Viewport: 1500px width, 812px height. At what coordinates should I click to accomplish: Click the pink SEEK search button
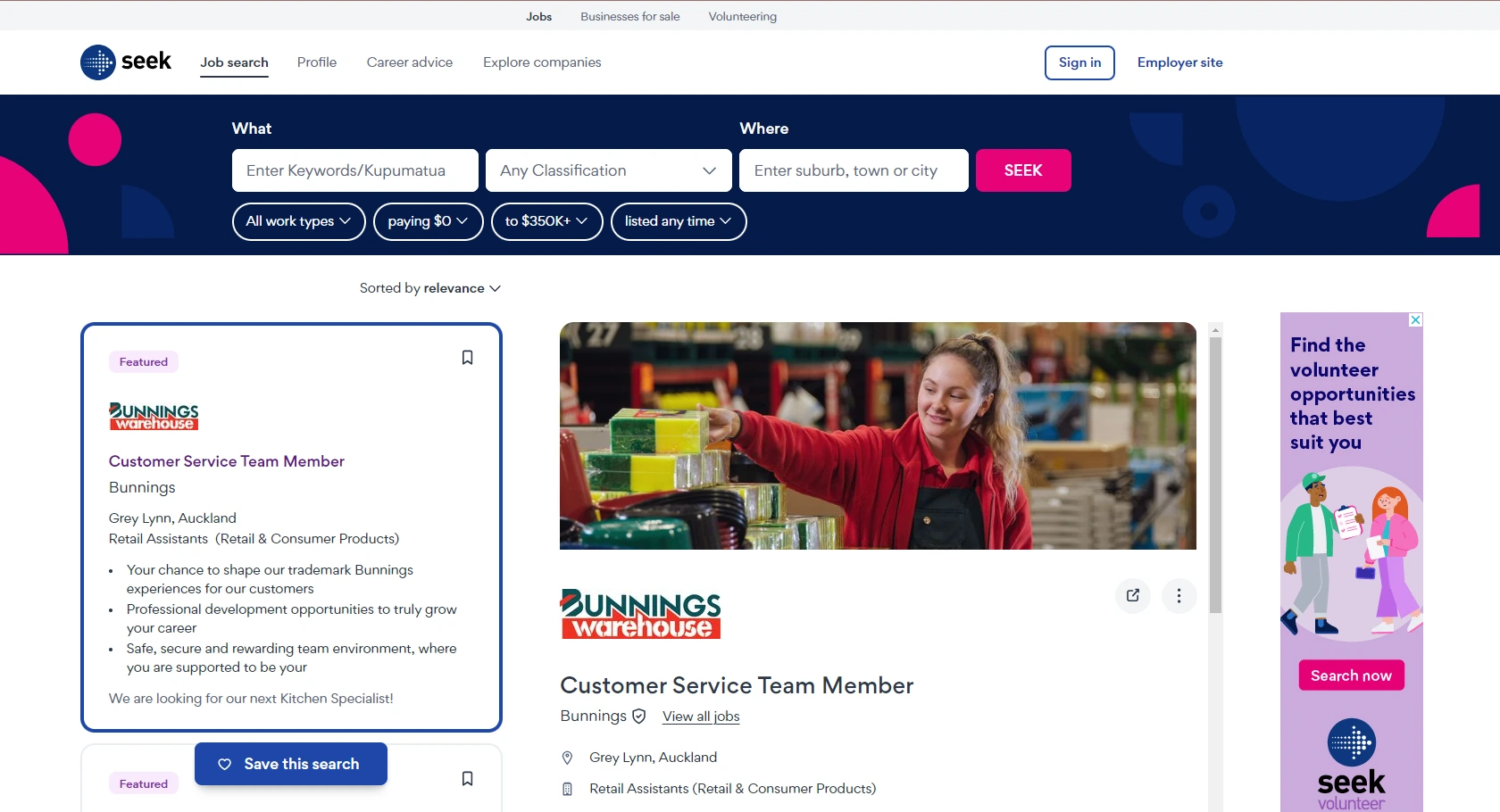coord(1023,170)
